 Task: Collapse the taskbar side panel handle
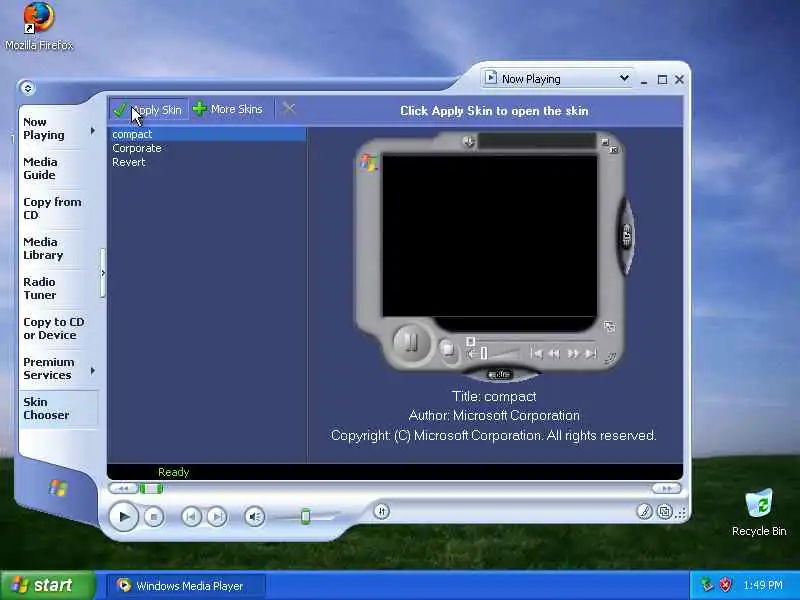(x=103, y=273)
